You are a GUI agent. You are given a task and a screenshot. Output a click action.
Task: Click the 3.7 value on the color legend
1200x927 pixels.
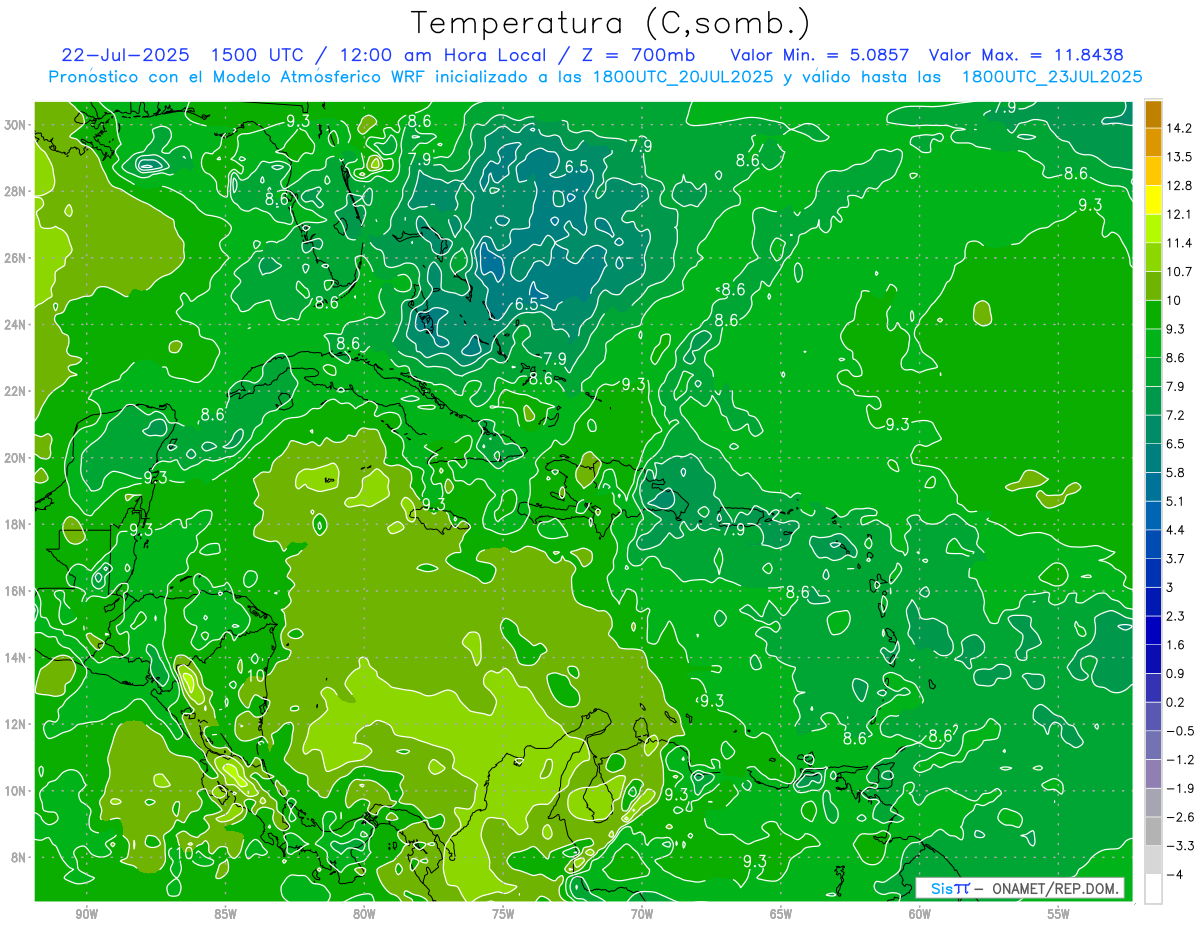point(1175,558)
